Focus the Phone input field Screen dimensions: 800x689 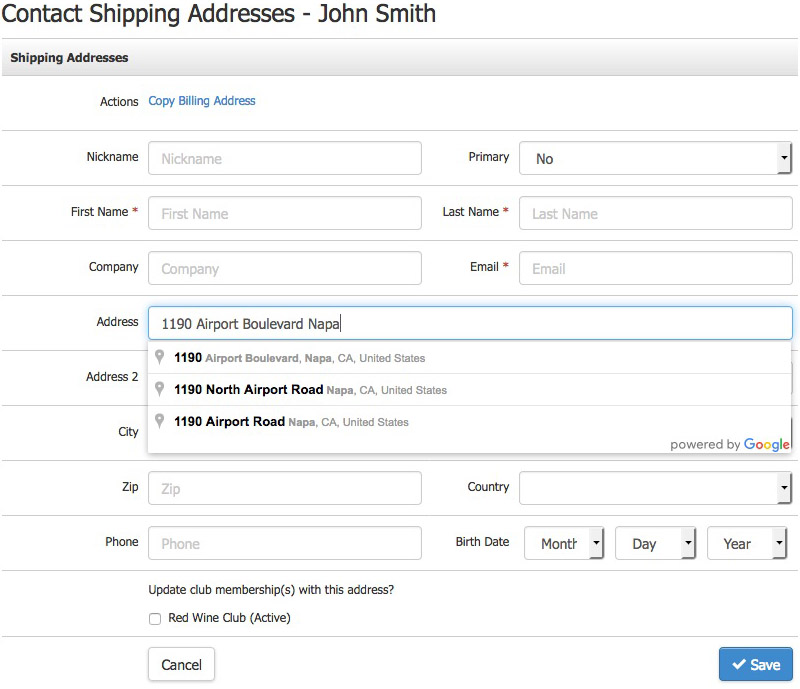click(285, 544)
